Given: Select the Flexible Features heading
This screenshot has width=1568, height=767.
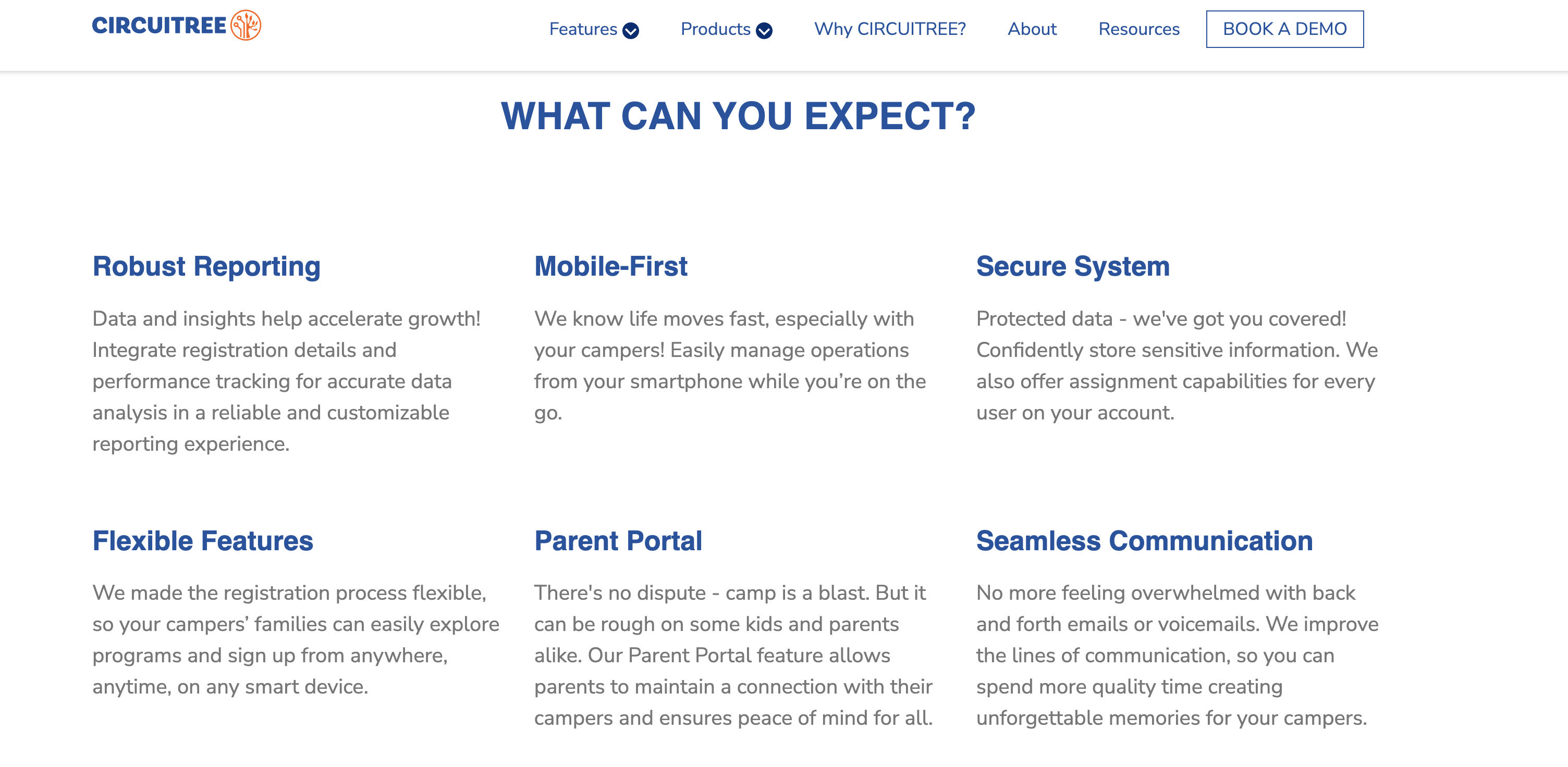Looking at the screenshot, I should tap(203, 541).
